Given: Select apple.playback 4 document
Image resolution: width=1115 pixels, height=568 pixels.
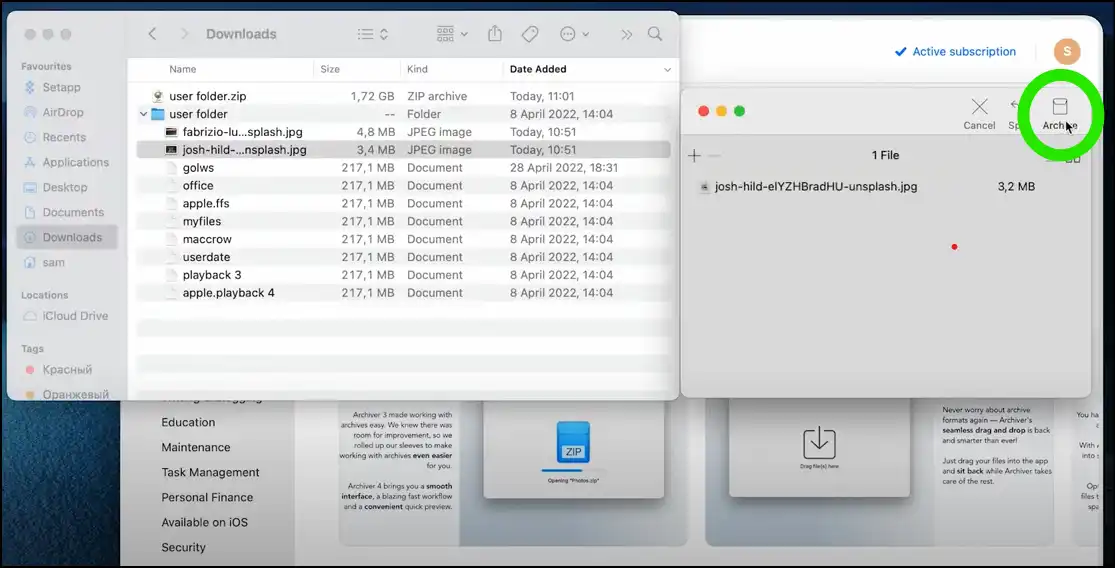Looking at the screenshot, I should click(x=403, y=292).
